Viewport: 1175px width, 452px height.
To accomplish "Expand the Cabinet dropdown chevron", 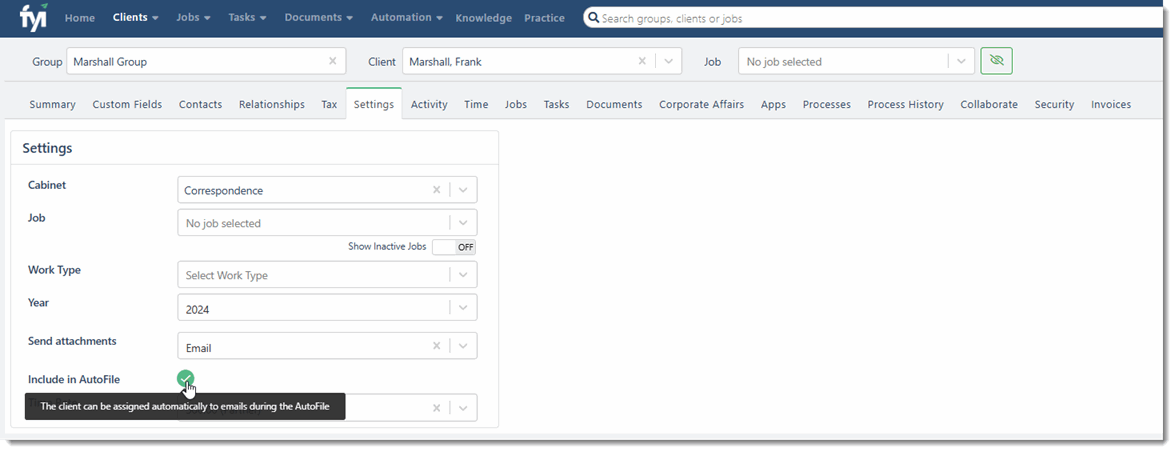I will [x=463, y=190].
